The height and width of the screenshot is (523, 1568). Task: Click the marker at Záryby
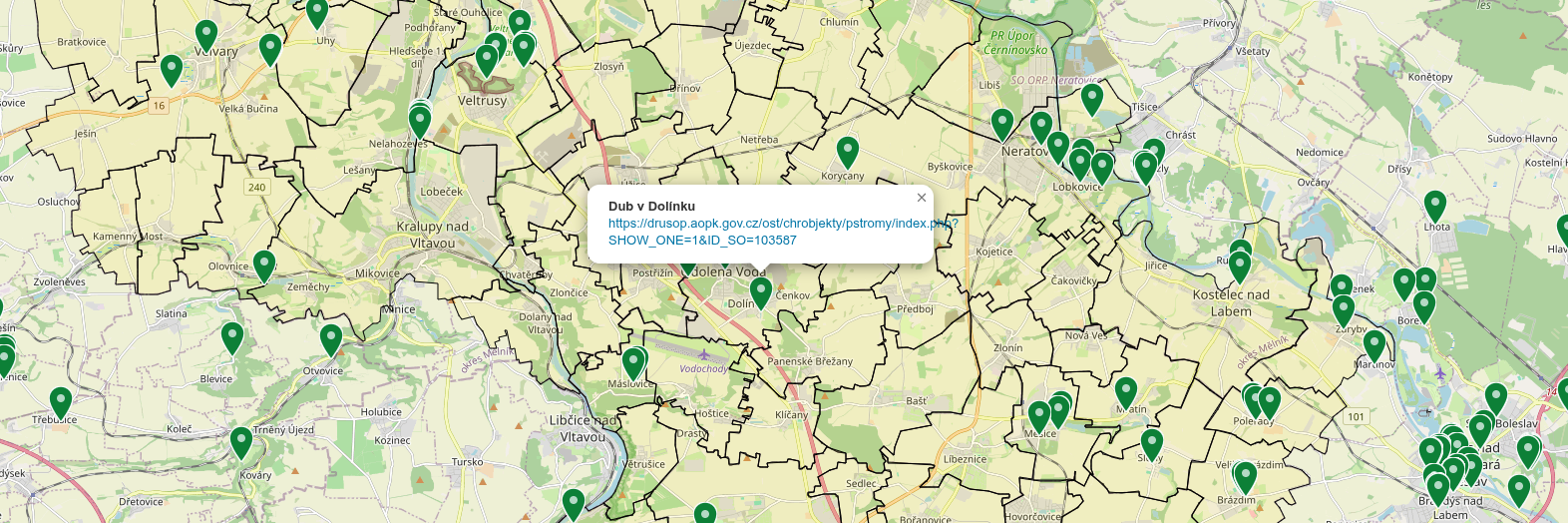[1344, 311]
